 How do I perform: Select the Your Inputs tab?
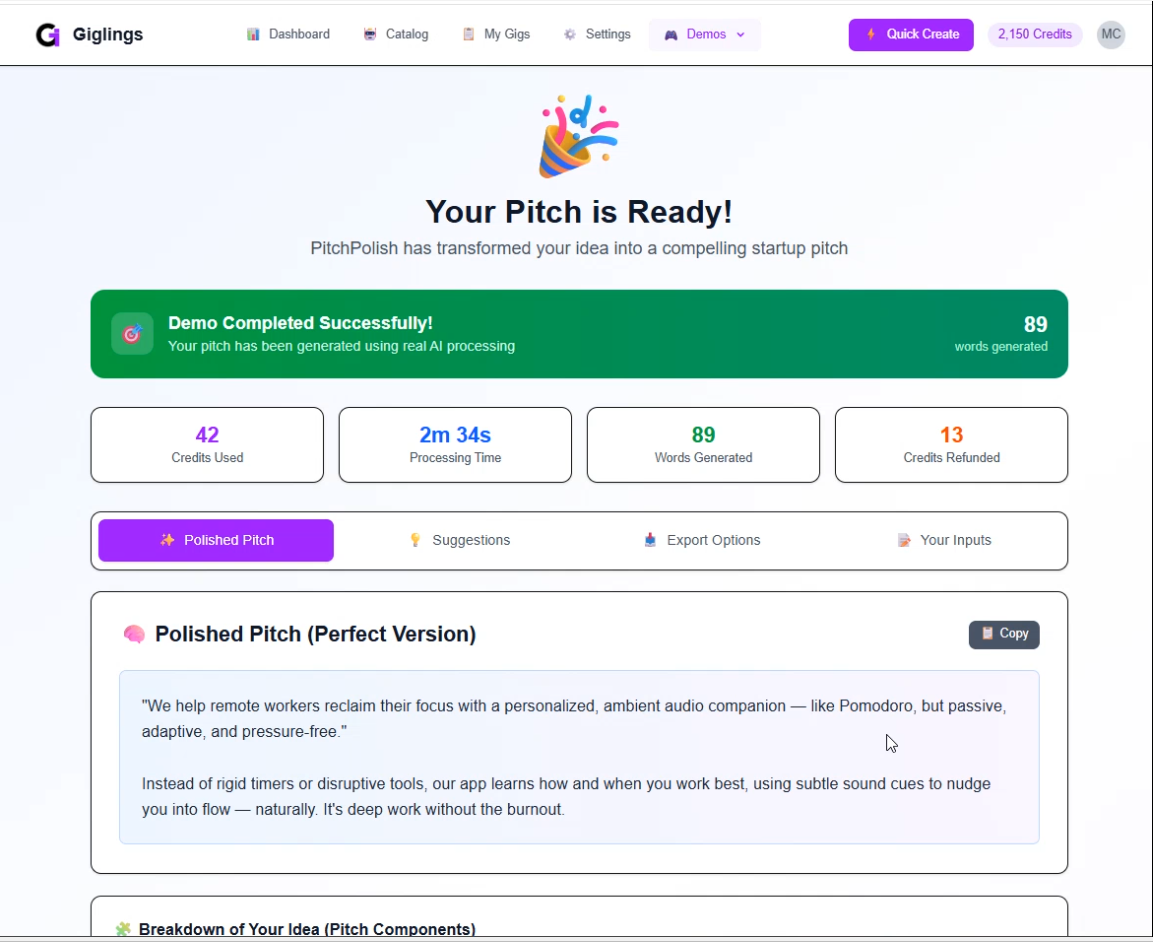pos(944,540)
